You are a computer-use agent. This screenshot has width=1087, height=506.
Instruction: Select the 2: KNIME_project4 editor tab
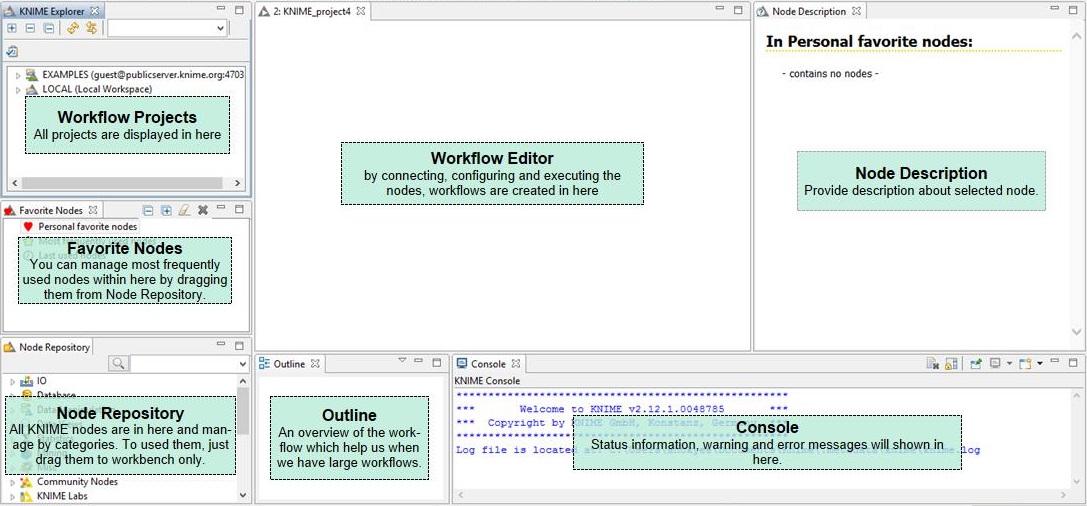313,11
